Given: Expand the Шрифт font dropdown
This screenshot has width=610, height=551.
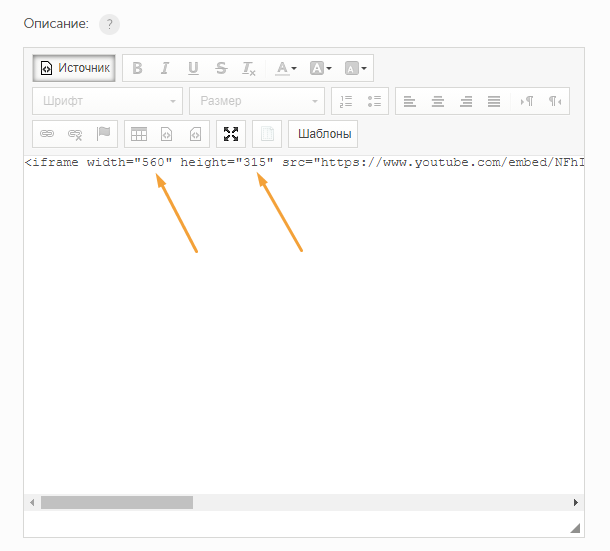Looking at the screenshot, I should [108, 101].
